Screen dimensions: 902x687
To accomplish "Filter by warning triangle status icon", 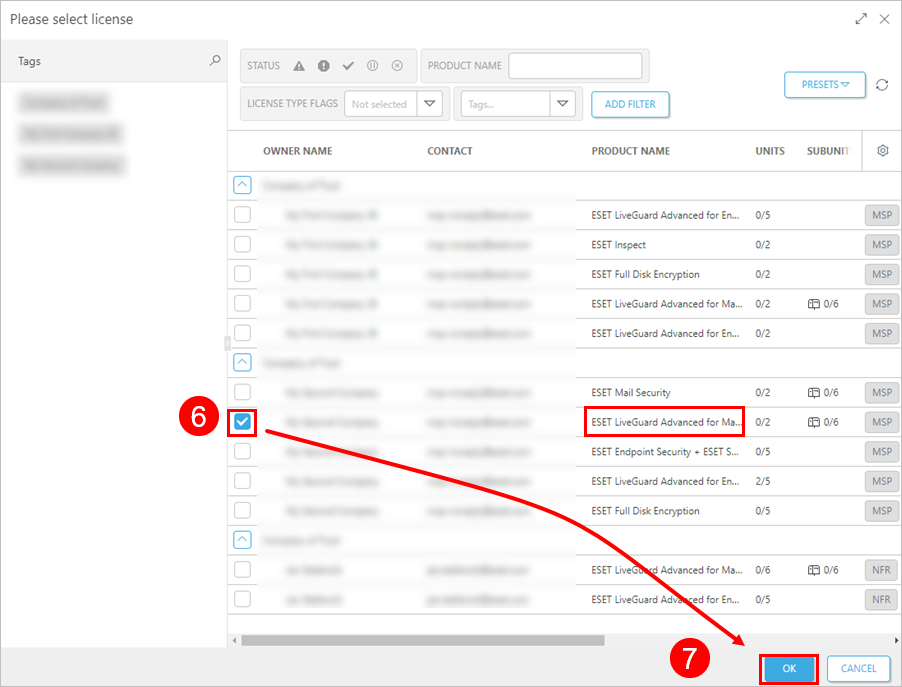I will point(299,66).
